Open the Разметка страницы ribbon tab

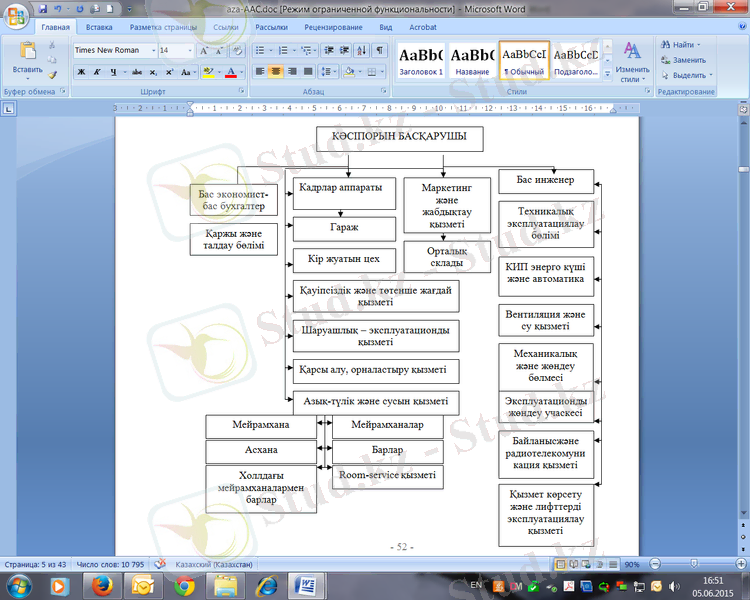click(x=163, y=27)
